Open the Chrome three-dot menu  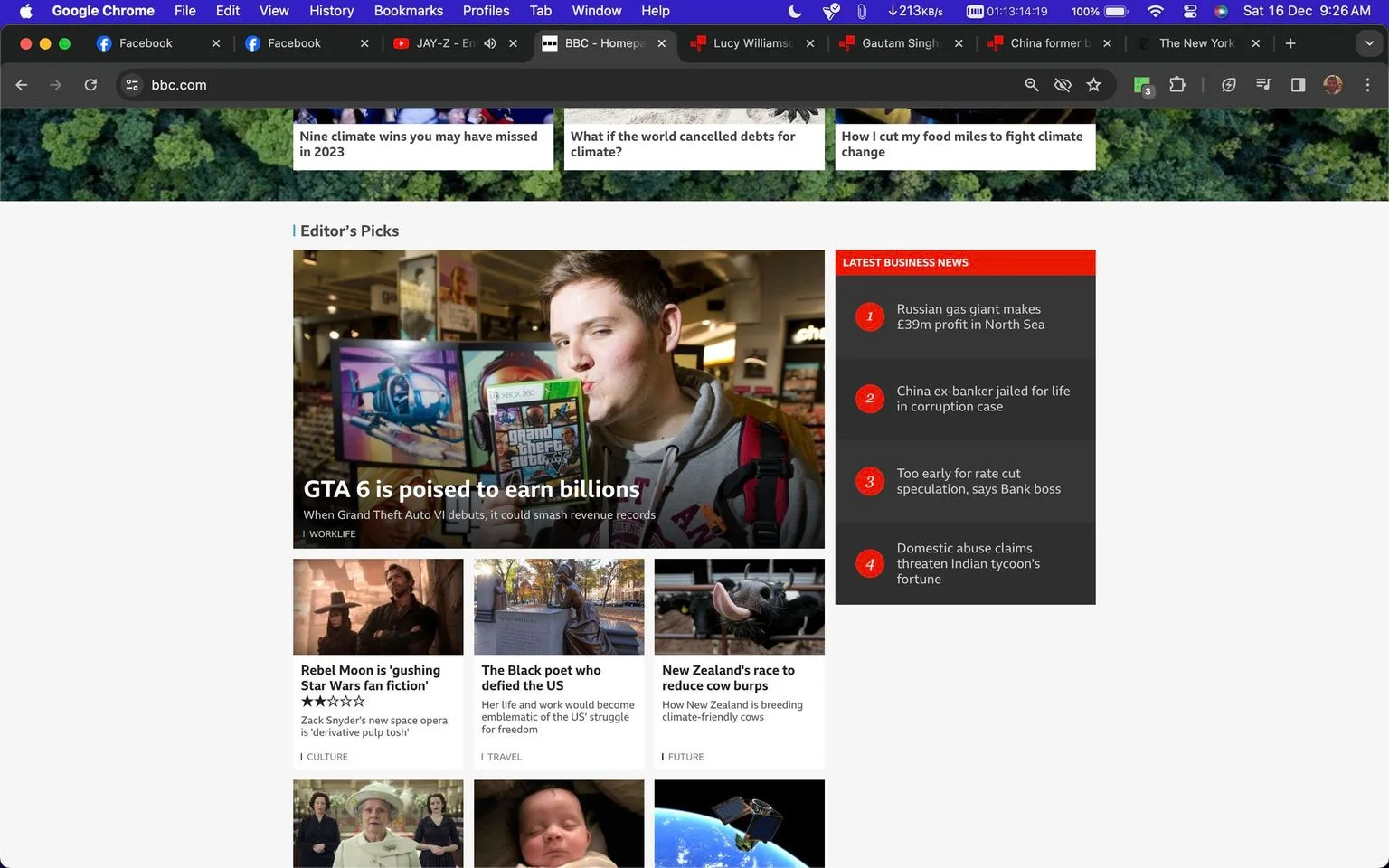pos(1367,84)
